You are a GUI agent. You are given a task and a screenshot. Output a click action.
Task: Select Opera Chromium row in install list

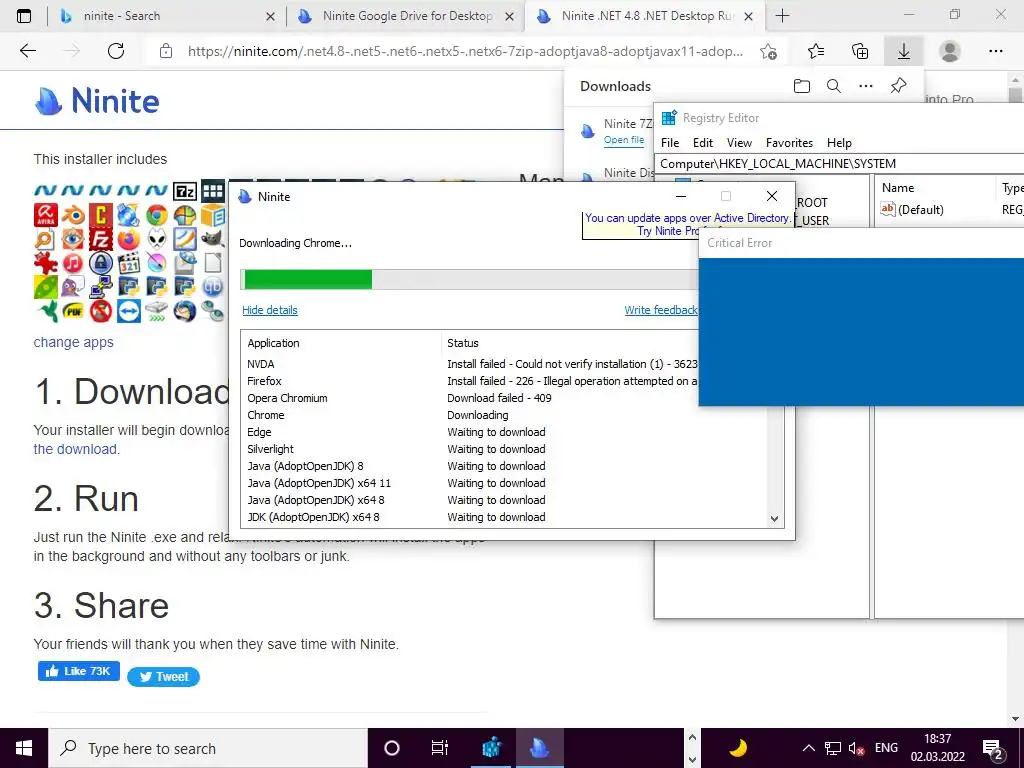pyautogui.click(x=472, y=398)
